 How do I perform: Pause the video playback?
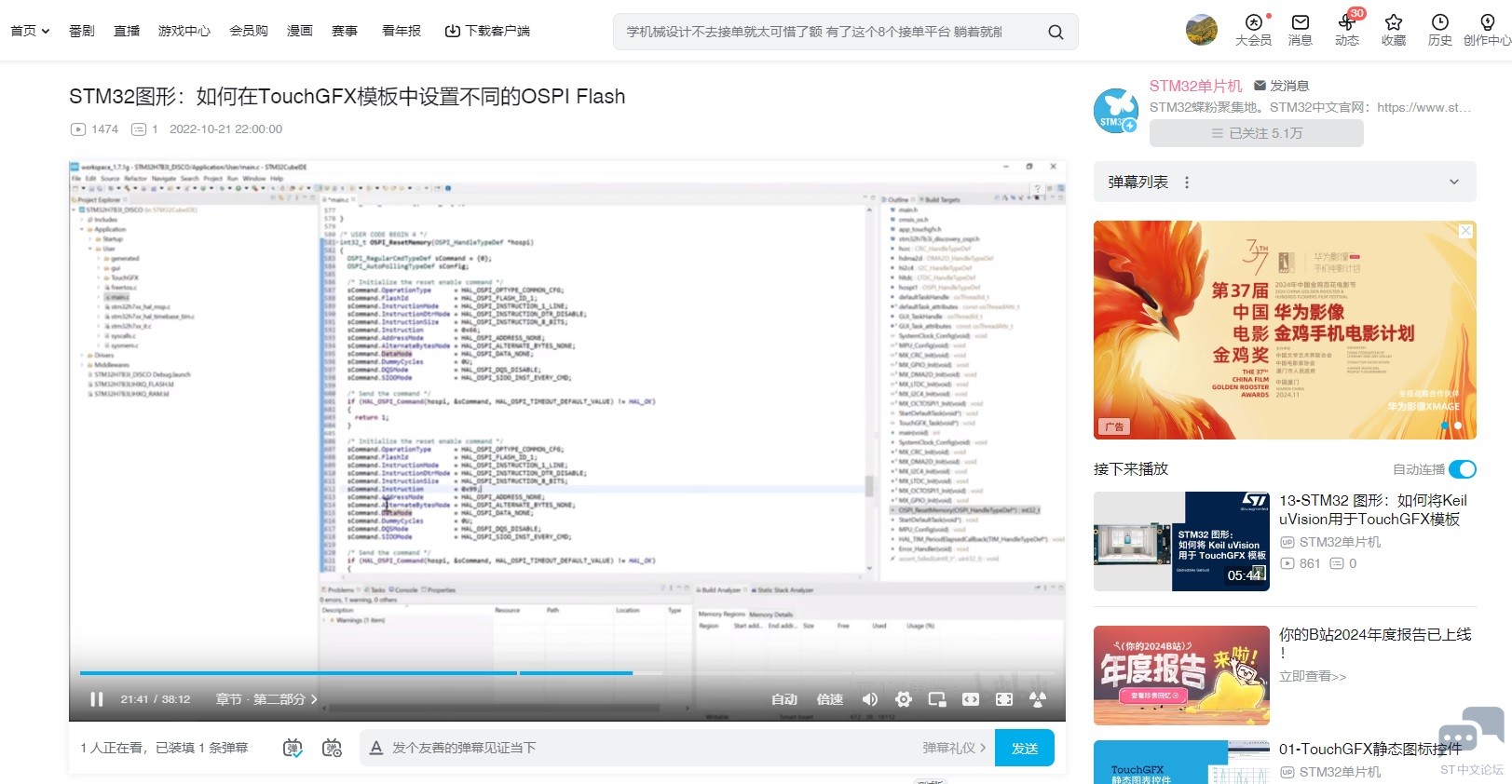coord(97,699)
